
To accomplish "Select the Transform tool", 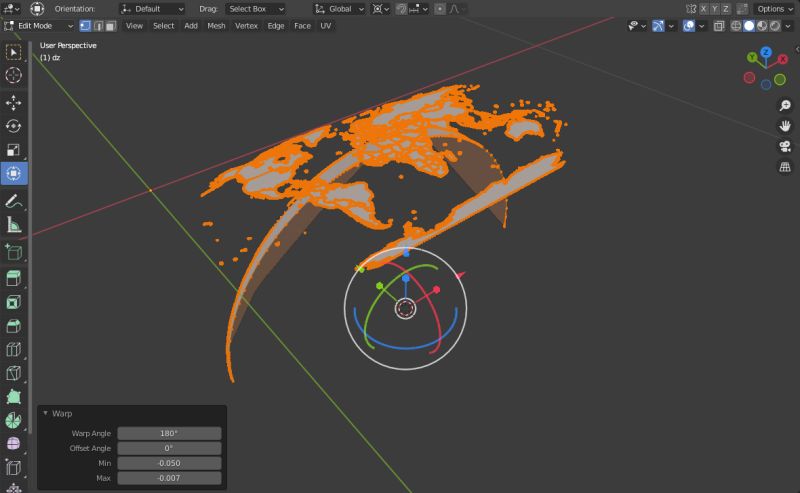I will pyautogui.click(x=13, y=173).
